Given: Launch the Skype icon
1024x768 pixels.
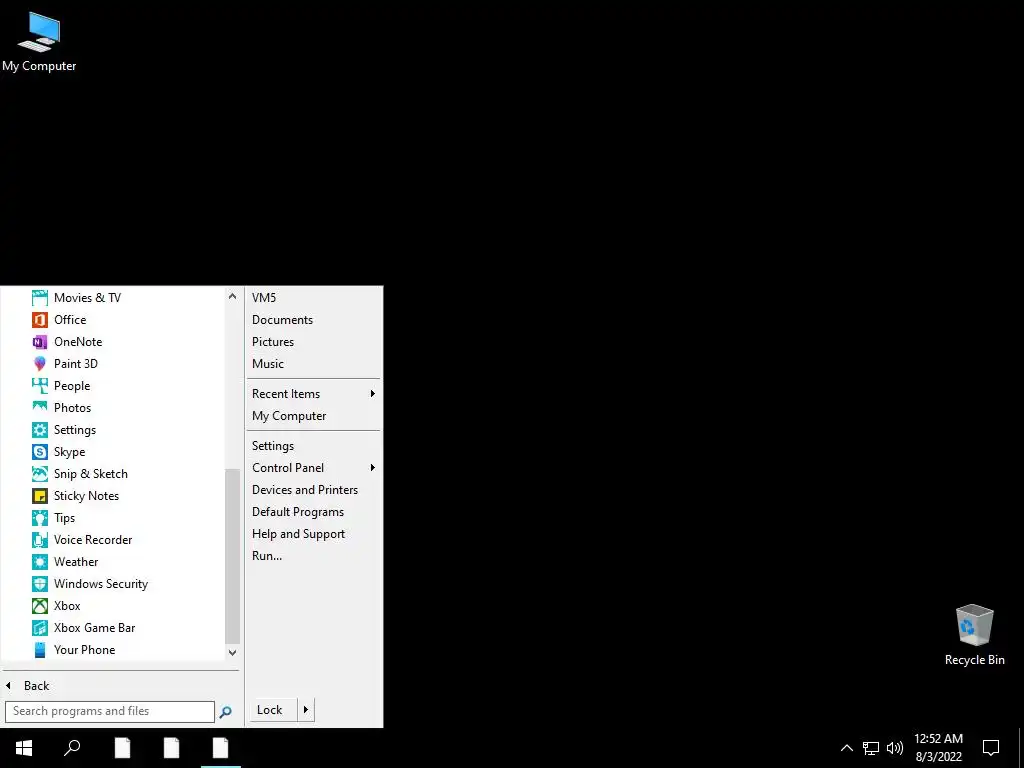Looking at the screenshot, I should pyautogui.click(x=40, y=452).
